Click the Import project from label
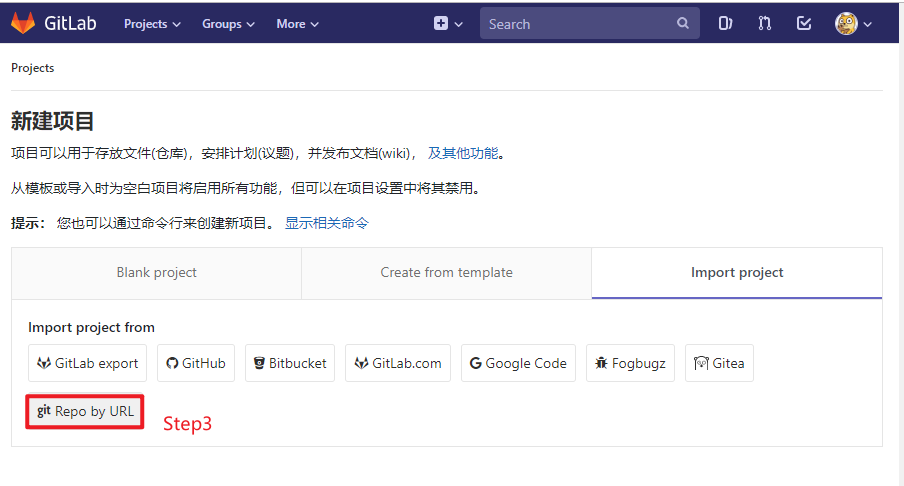The width and height of the screenshot is (904, 486). click(x=91, y=327)
